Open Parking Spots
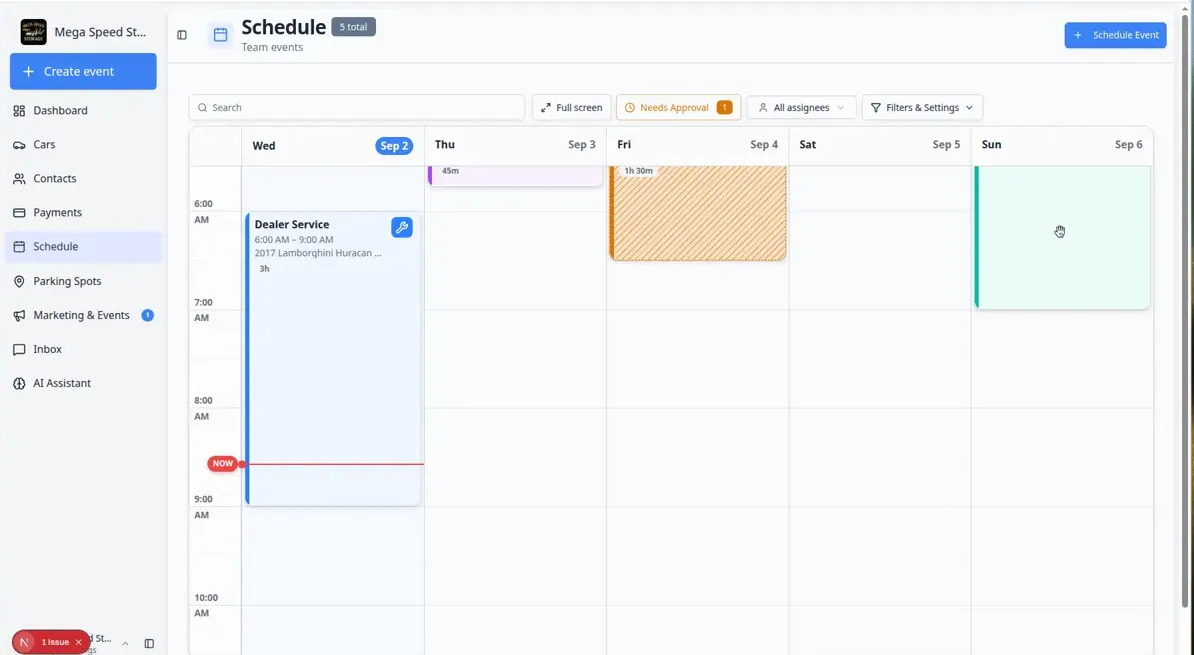 [83, 281]
